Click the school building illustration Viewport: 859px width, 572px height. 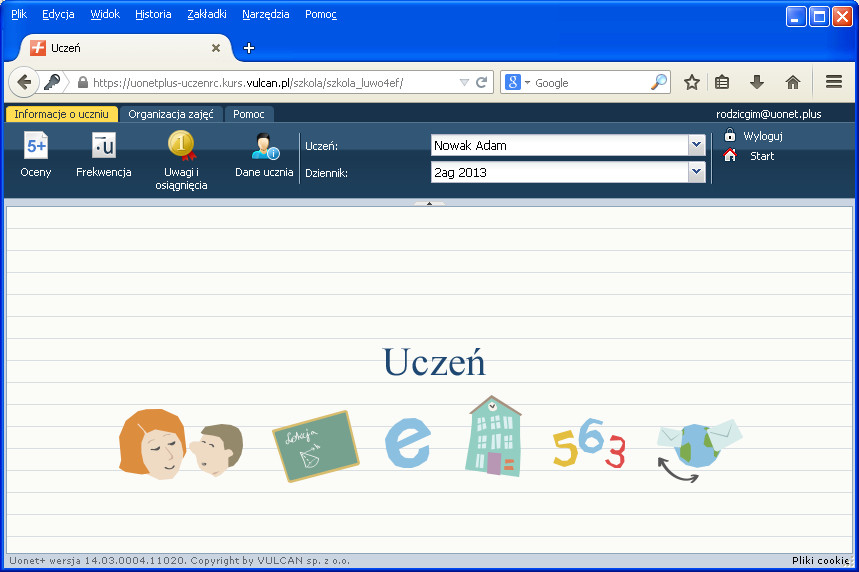(x=493, y=436)
